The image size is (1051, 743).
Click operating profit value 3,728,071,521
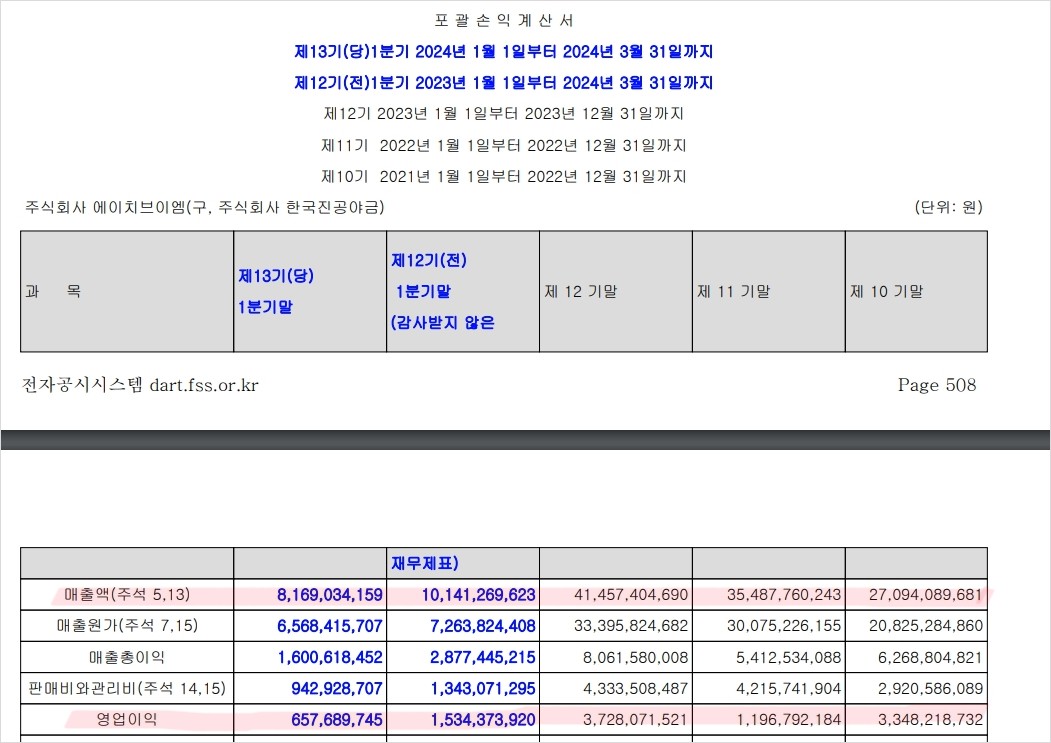coord(635,720)
